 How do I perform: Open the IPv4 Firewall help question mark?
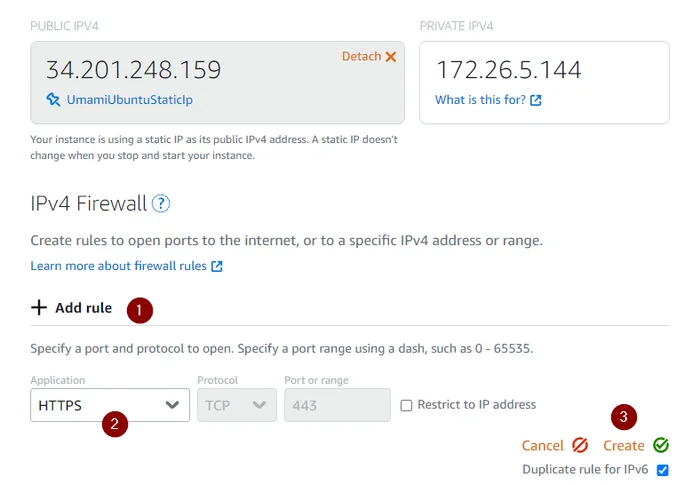coord(161,204)
